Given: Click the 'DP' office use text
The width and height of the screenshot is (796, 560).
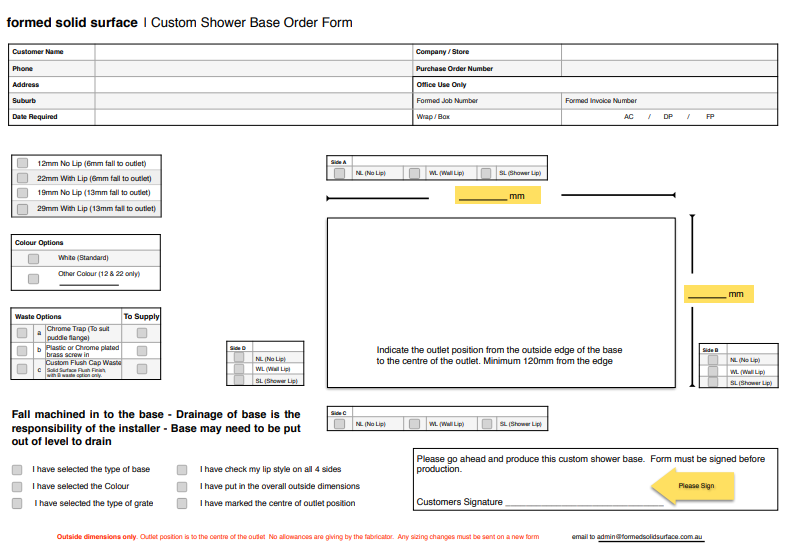Looking at the screenshot, I should point(668,117).
